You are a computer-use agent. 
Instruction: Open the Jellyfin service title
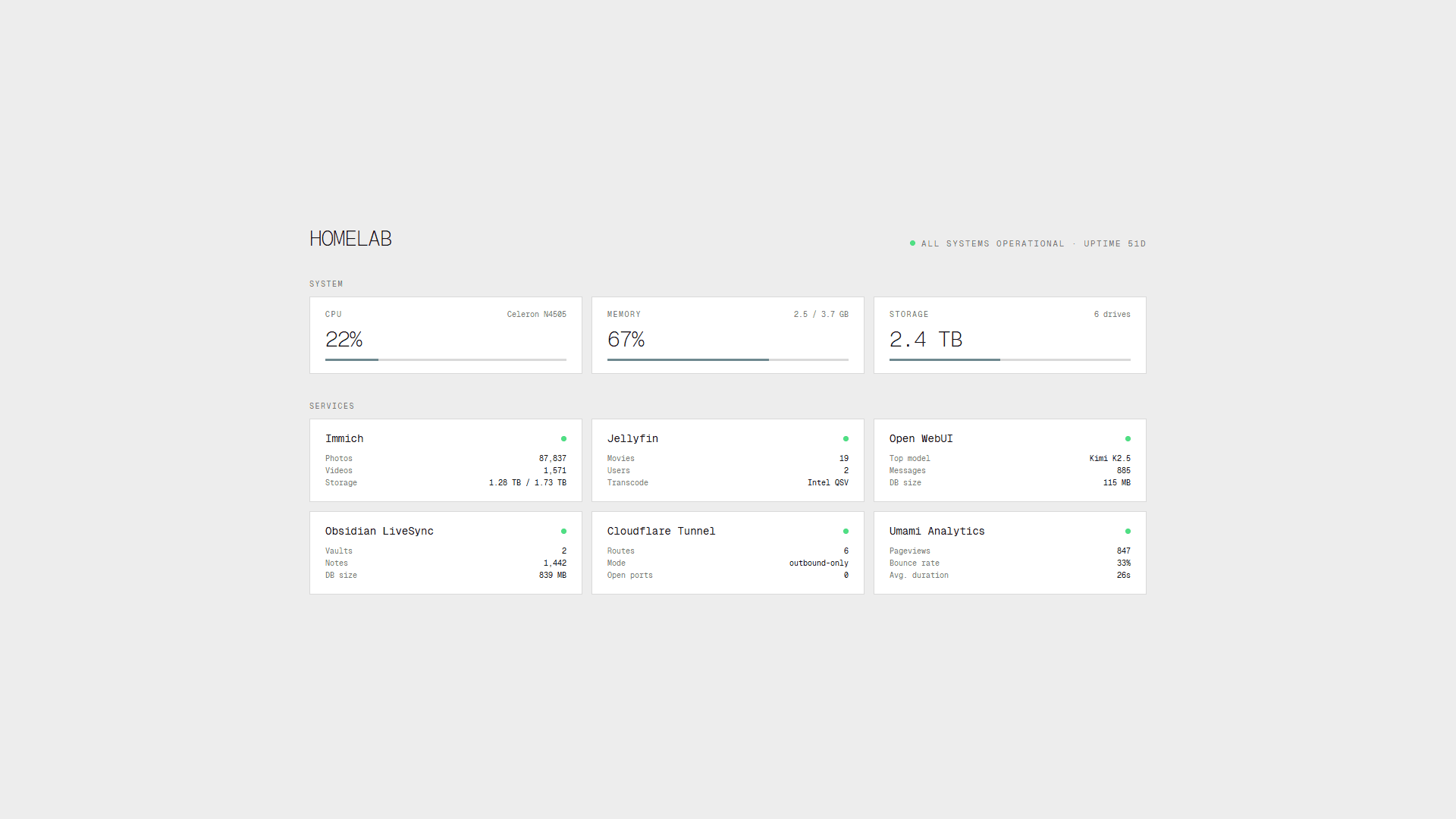632,438
